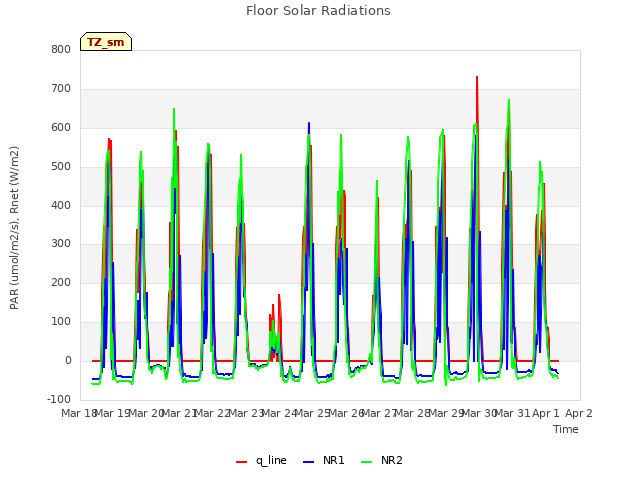The height and width of the screenshot is (480, 640).
Task: Click the 100 y-axis tick label
Action: tap(61, 322)
